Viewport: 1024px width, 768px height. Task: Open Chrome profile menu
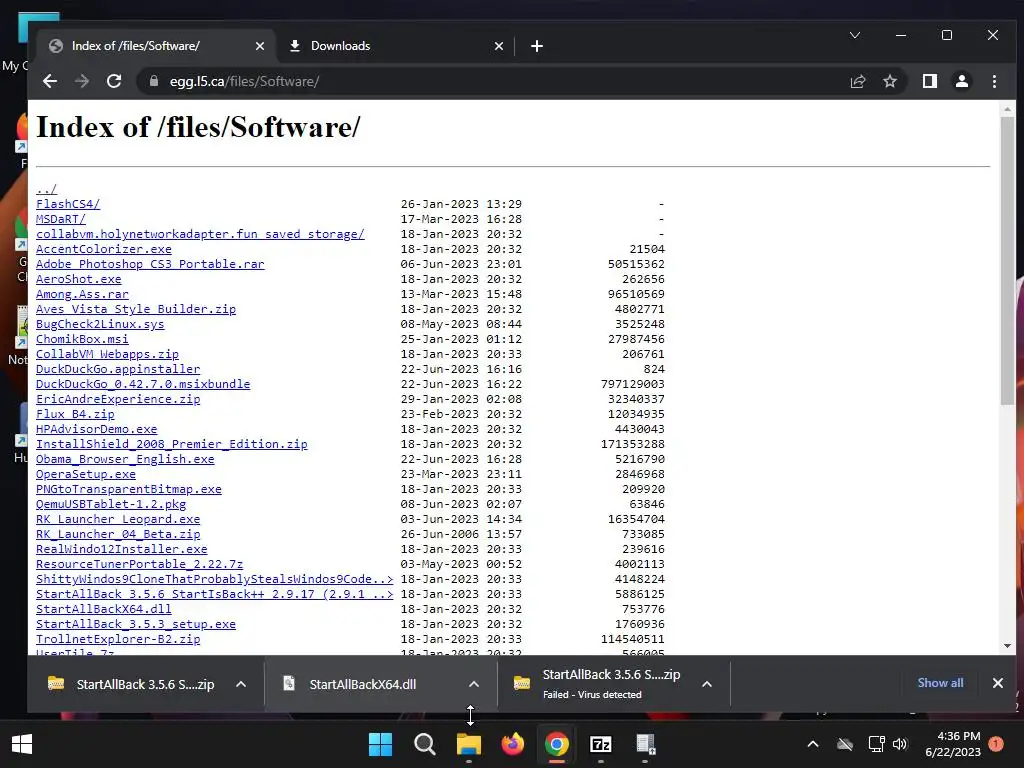961,81
